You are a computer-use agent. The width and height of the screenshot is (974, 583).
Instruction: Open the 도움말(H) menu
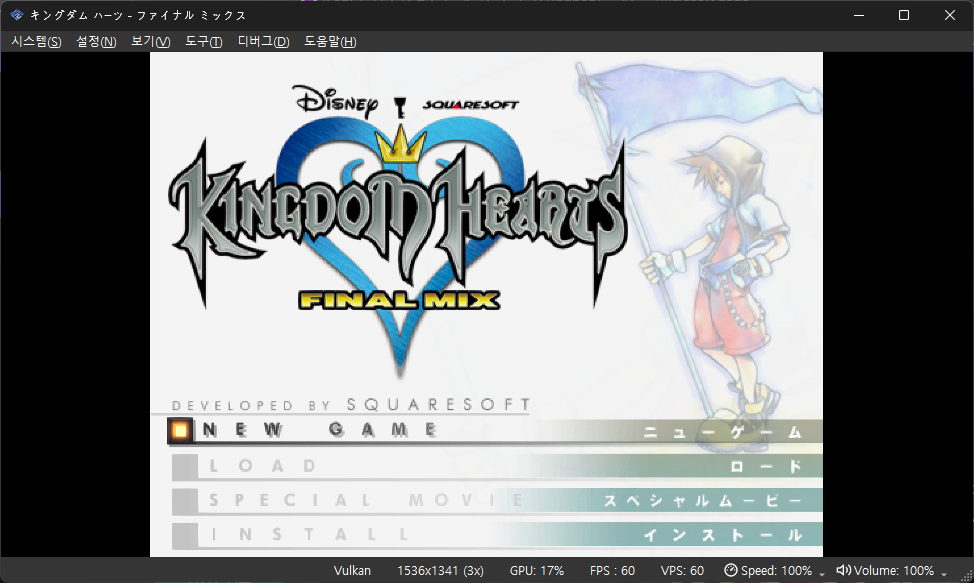point(330,42)
